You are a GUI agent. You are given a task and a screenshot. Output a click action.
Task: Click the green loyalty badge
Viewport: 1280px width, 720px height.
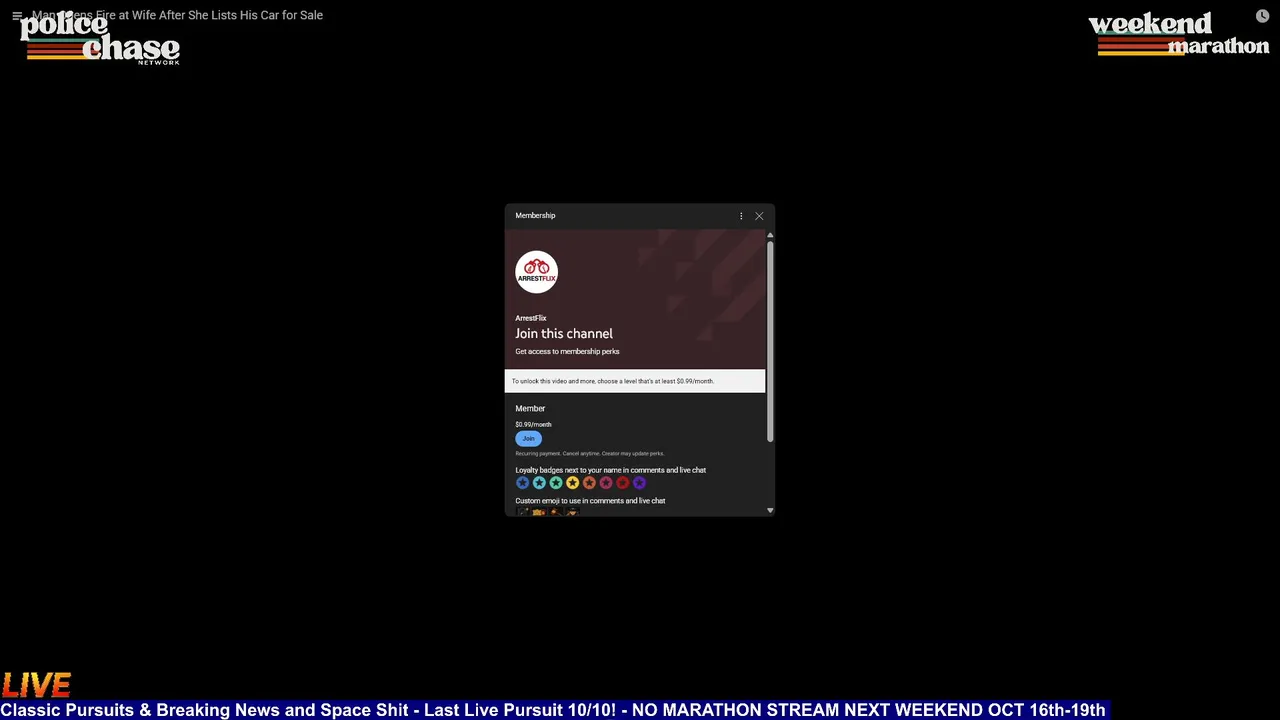pos(556,483)
